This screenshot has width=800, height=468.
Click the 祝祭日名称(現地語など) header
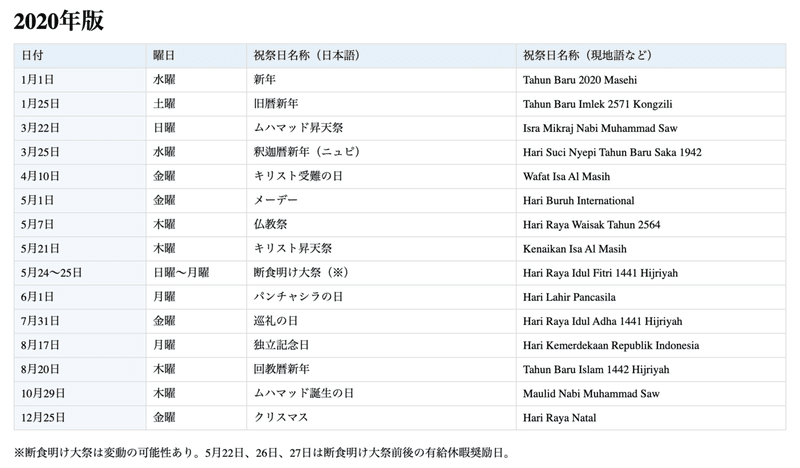point(651,55)
